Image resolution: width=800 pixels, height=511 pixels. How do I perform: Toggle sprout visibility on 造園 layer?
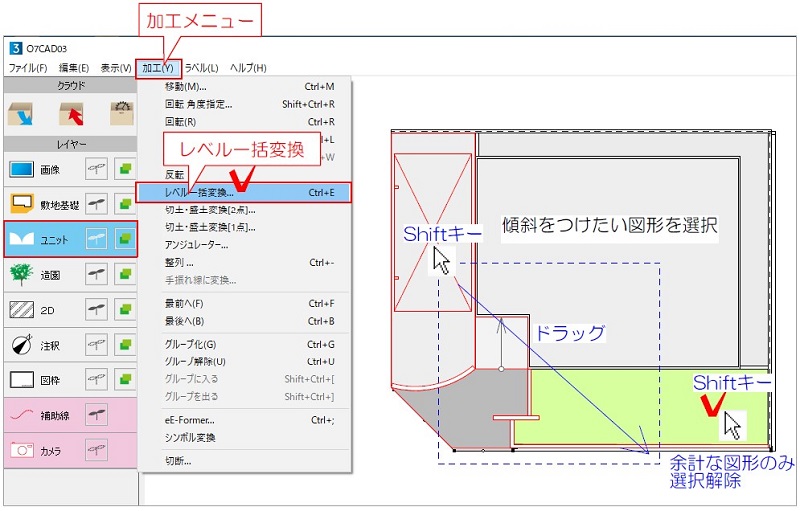(96, 274)
